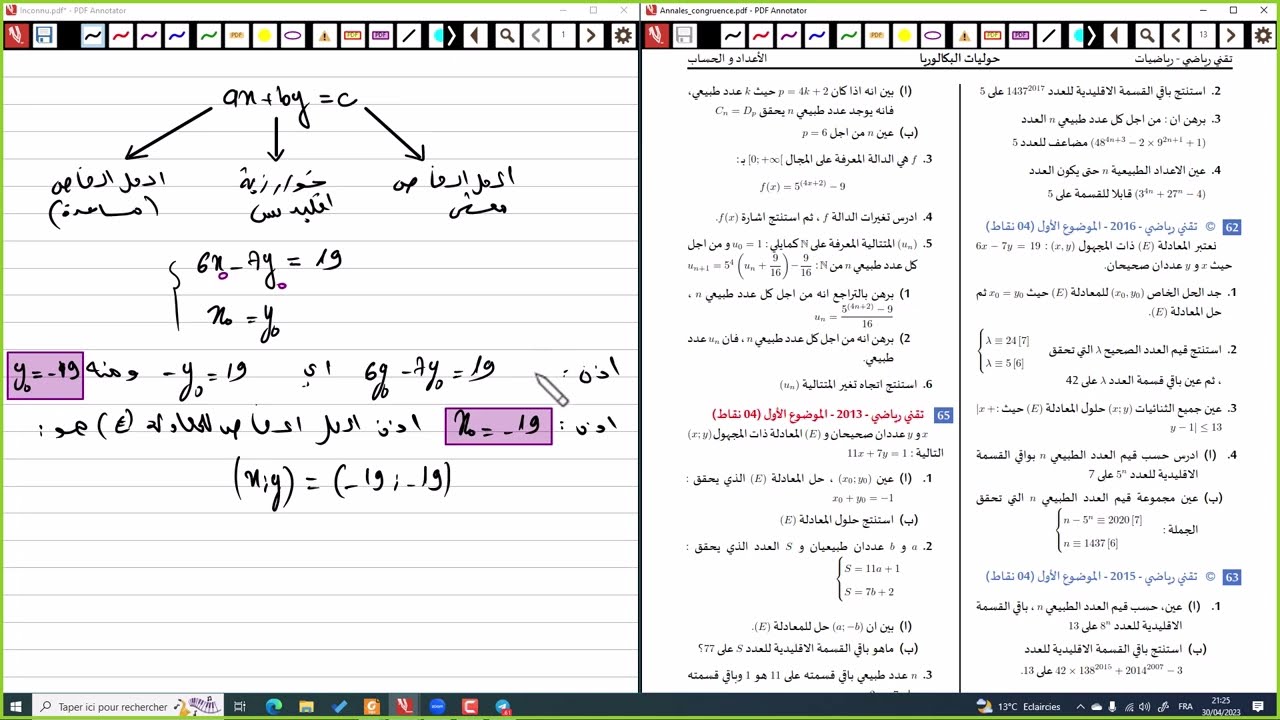1280x720 pixels.
Task: Select the line tool in Annales_congruence.pdf
Action: point(1048,36)
